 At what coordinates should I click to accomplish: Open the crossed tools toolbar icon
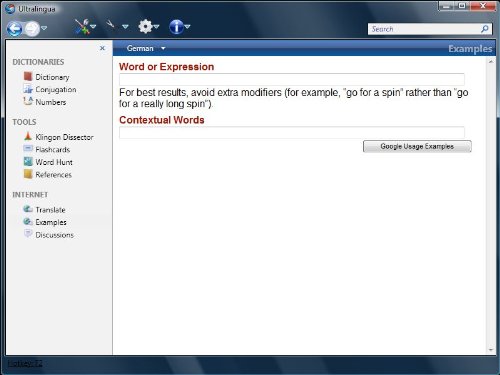82,27
